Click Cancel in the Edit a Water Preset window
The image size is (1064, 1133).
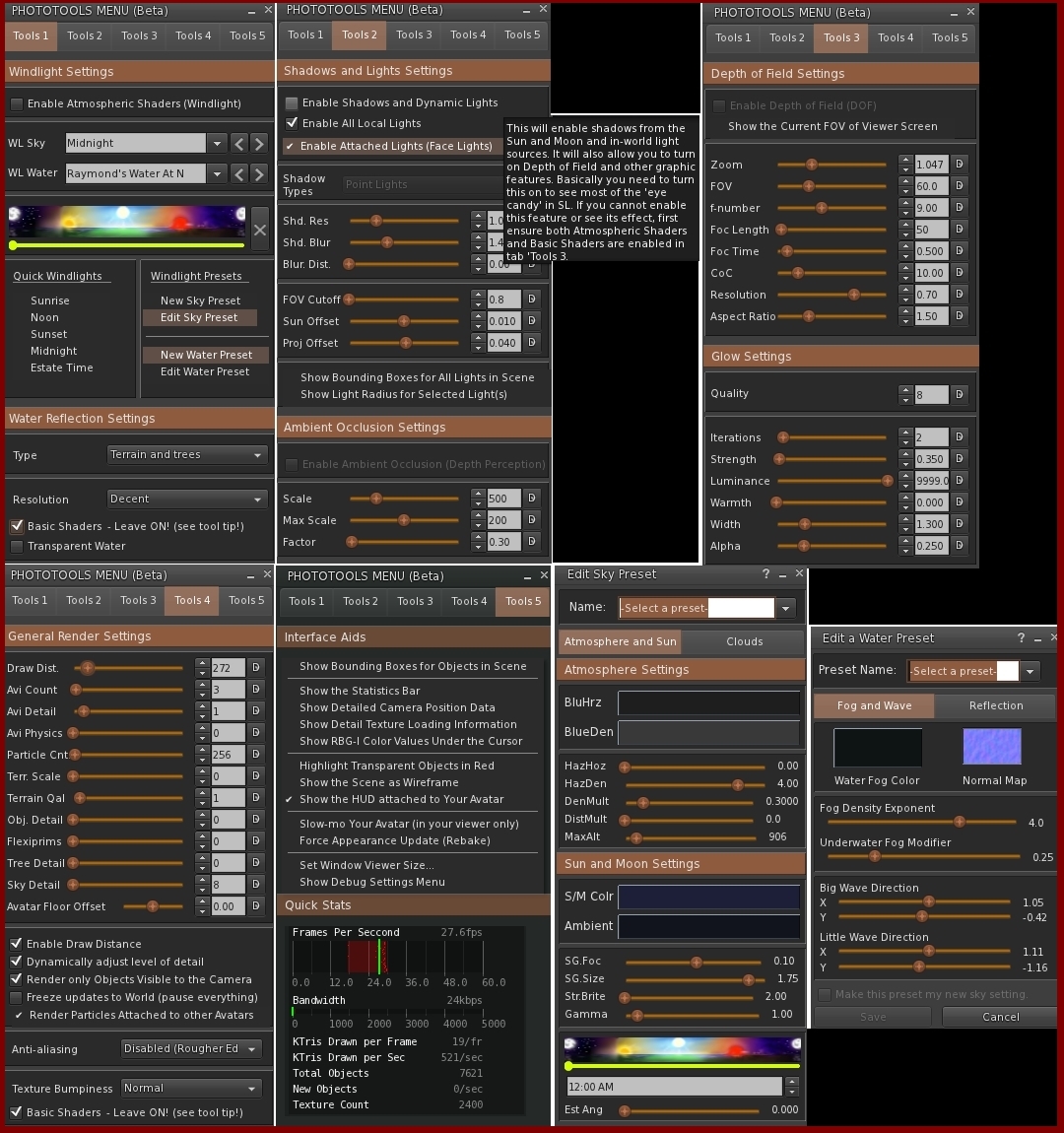999,1016
